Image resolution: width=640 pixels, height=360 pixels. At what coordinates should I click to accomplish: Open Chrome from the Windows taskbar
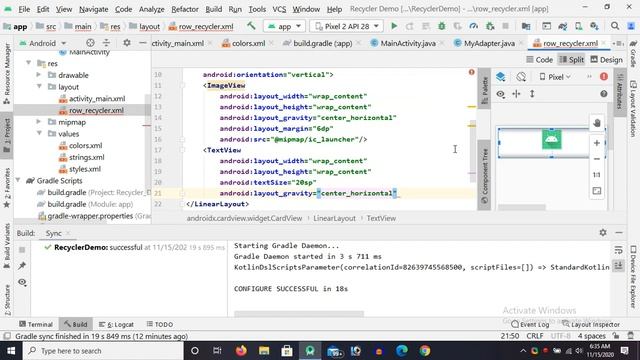click(425, 351)
